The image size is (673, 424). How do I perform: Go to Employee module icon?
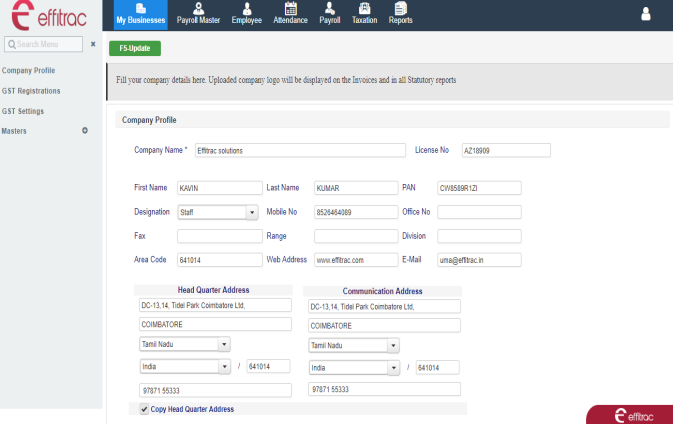(247, 9)
